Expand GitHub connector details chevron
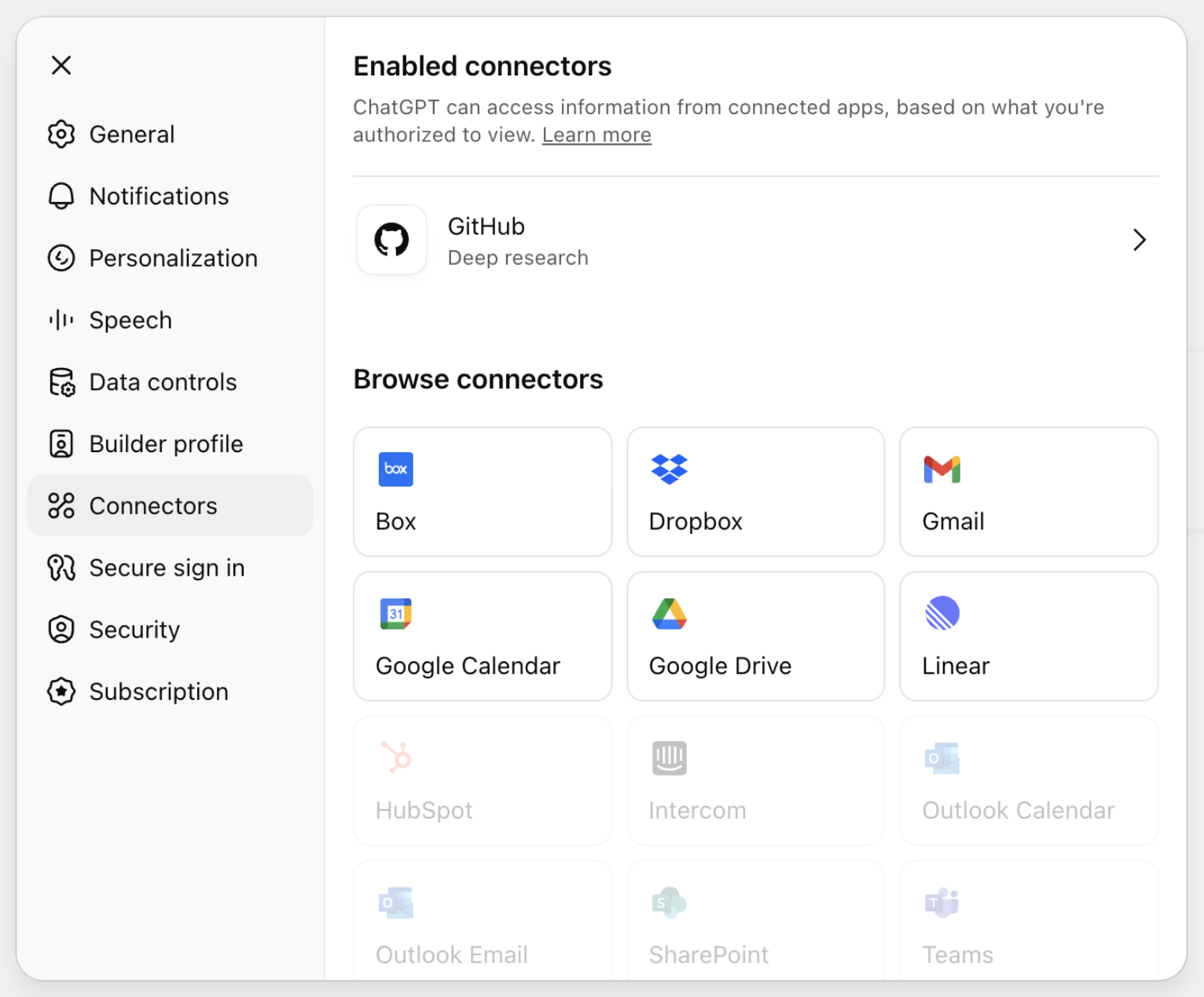 coord(1139,240)
